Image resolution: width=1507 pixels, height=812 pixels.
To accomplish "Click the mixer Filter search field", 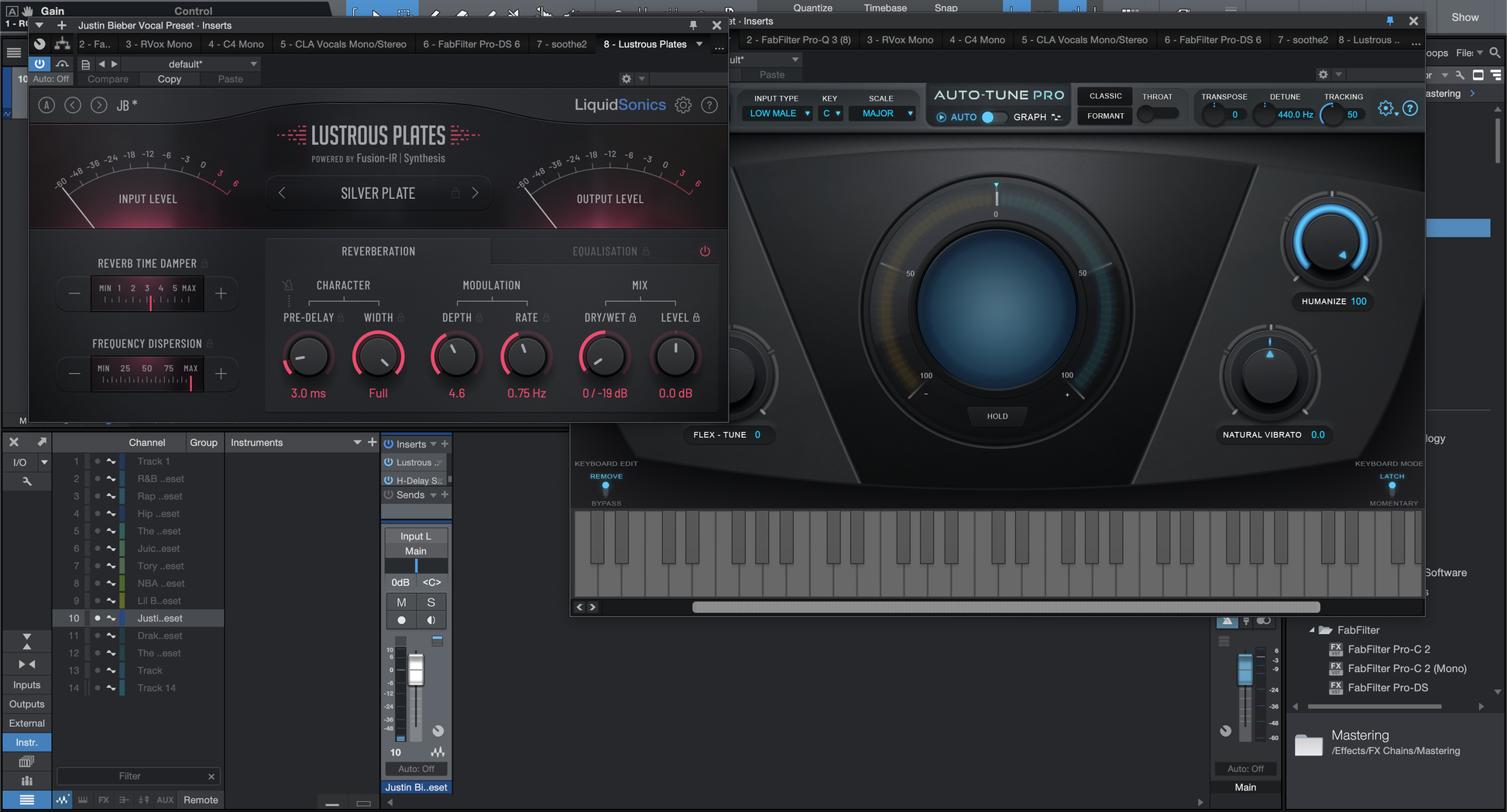I will pos(130,776).
